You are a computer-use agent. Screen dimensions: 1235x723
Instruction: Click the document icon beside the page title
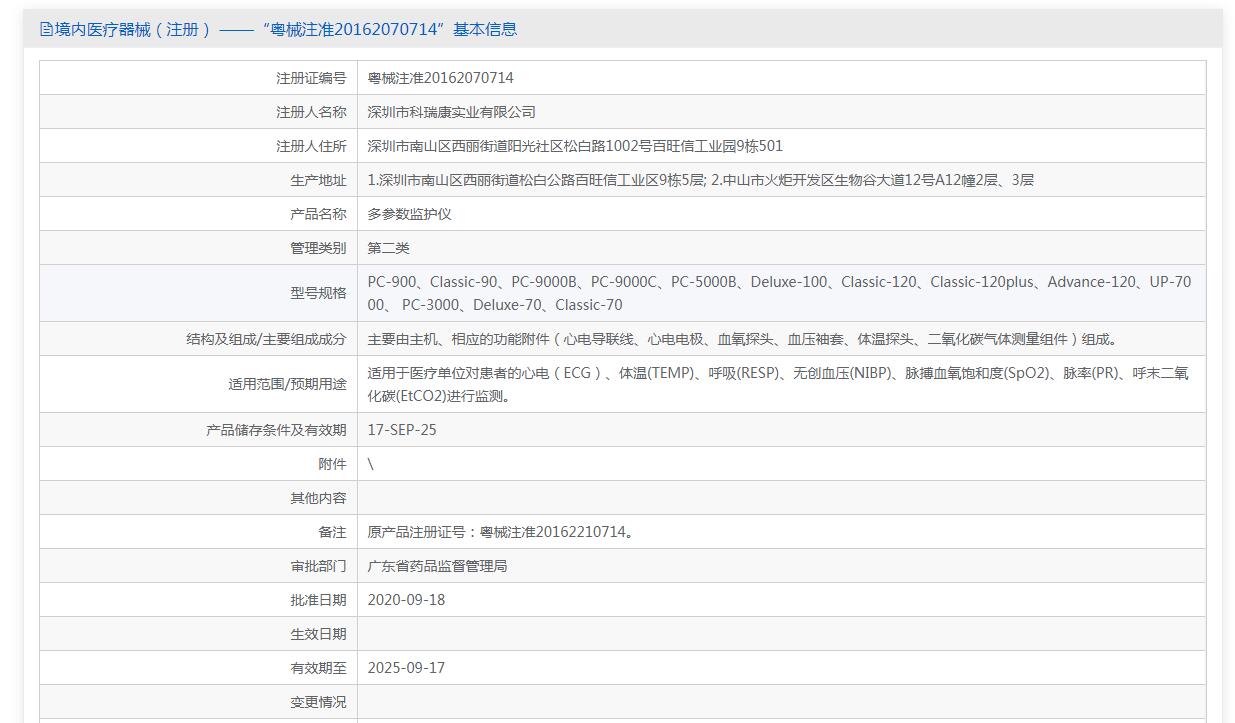pos(46,29)
